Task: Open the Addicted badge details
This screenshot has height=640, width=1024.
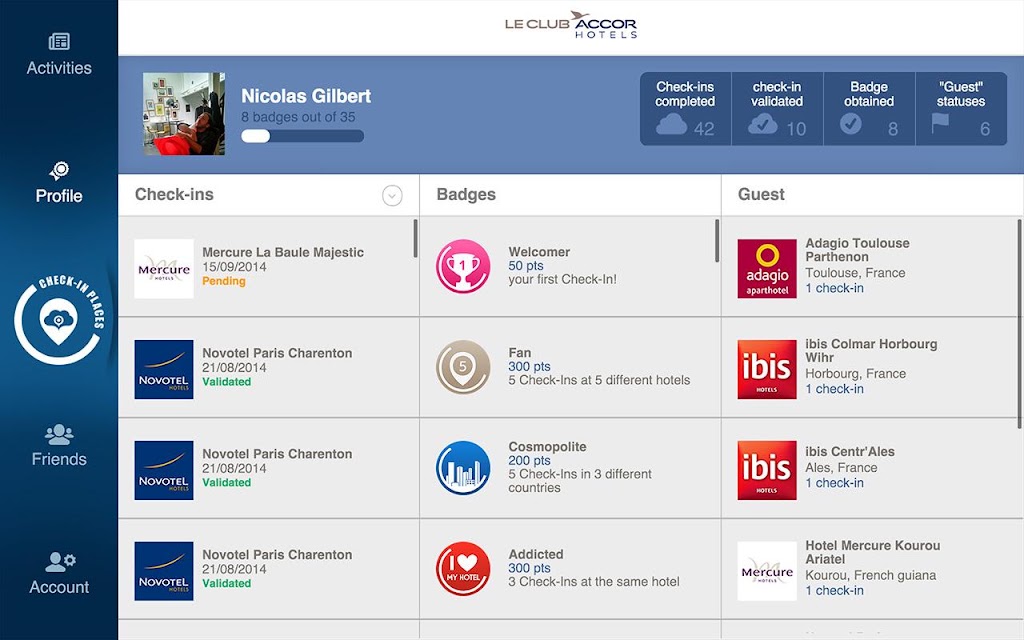Action: click(570, 569)
